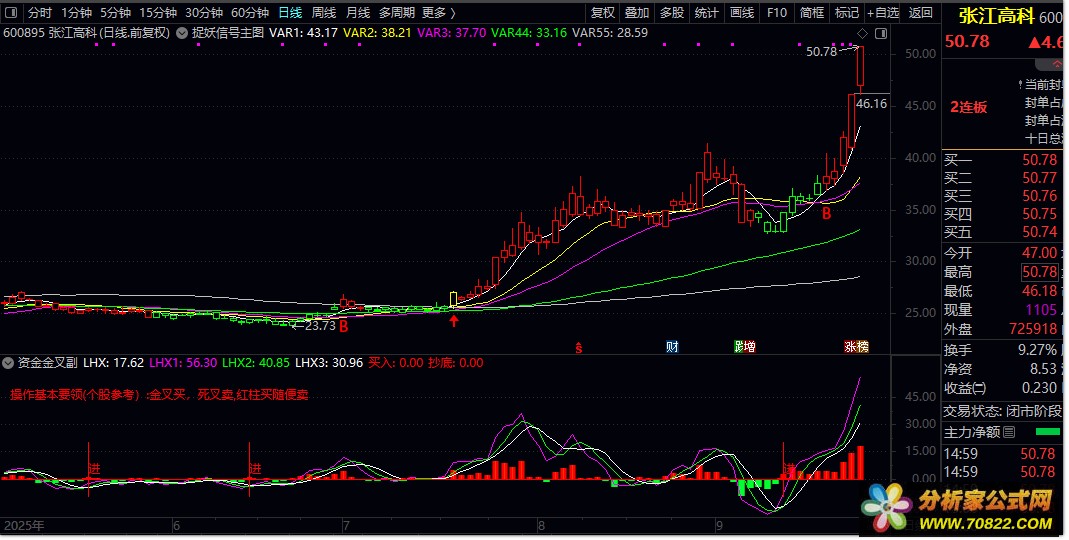Image resolution: width=1069 pixels, height=540 pixels.
Task: Expand the 资金金叉副 indicator dropdown
Action: coord(9,363)
